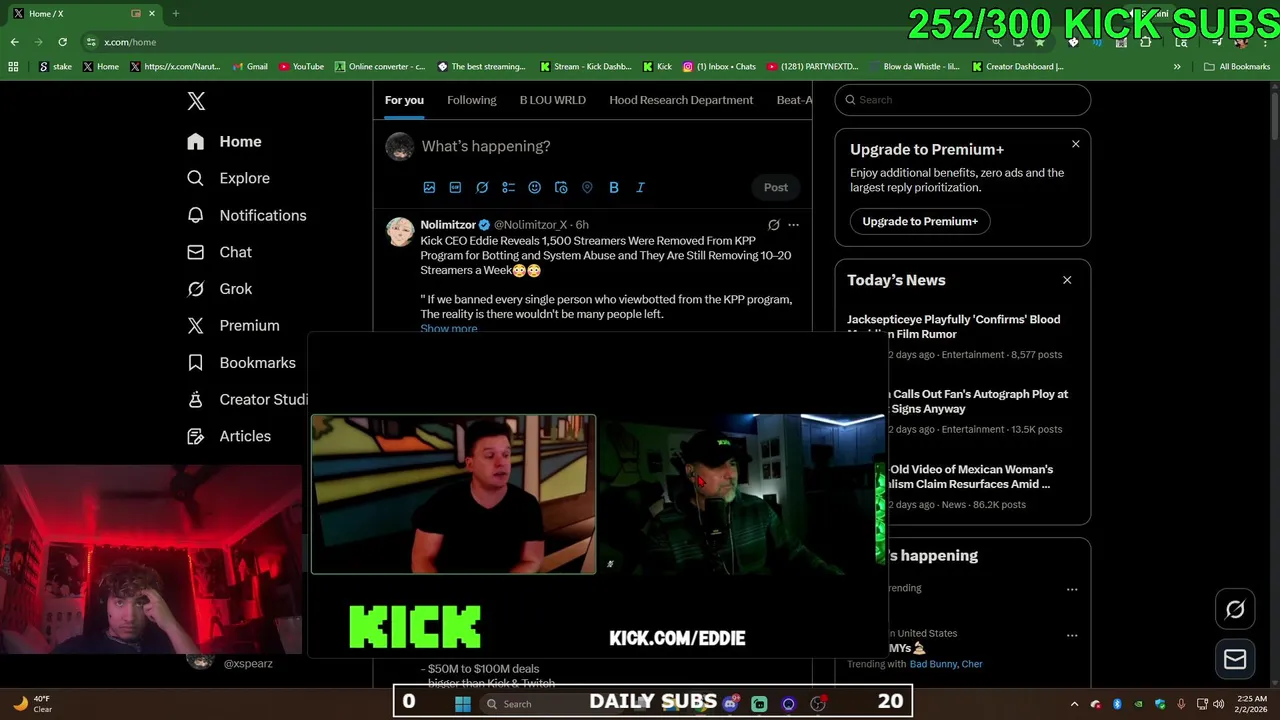
Task: Open Home in the X sidebar
Action: point(225,142)
